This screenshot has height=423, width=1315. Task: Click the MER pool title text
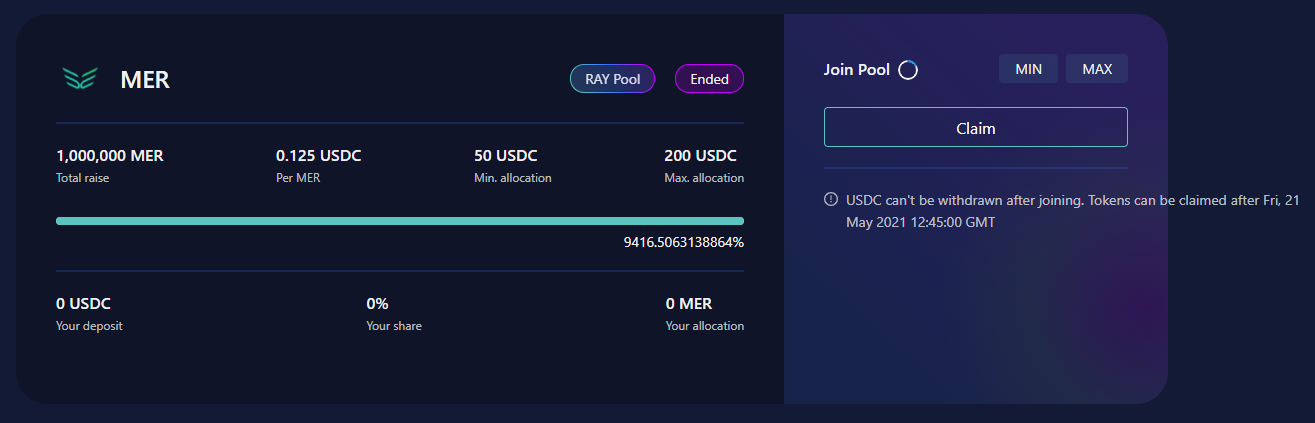(145, 80)
